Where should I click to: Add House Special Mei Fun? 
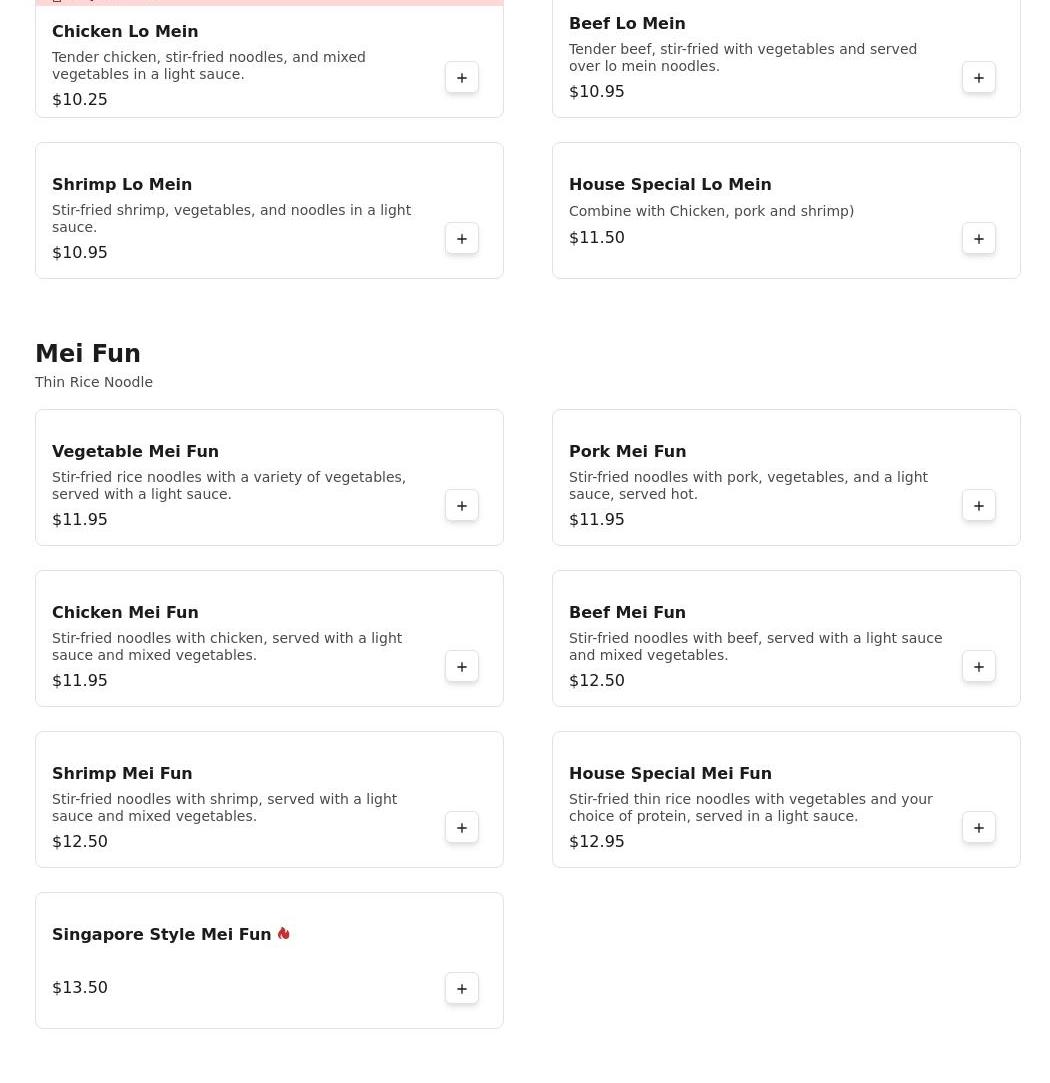tap(978, 828)
